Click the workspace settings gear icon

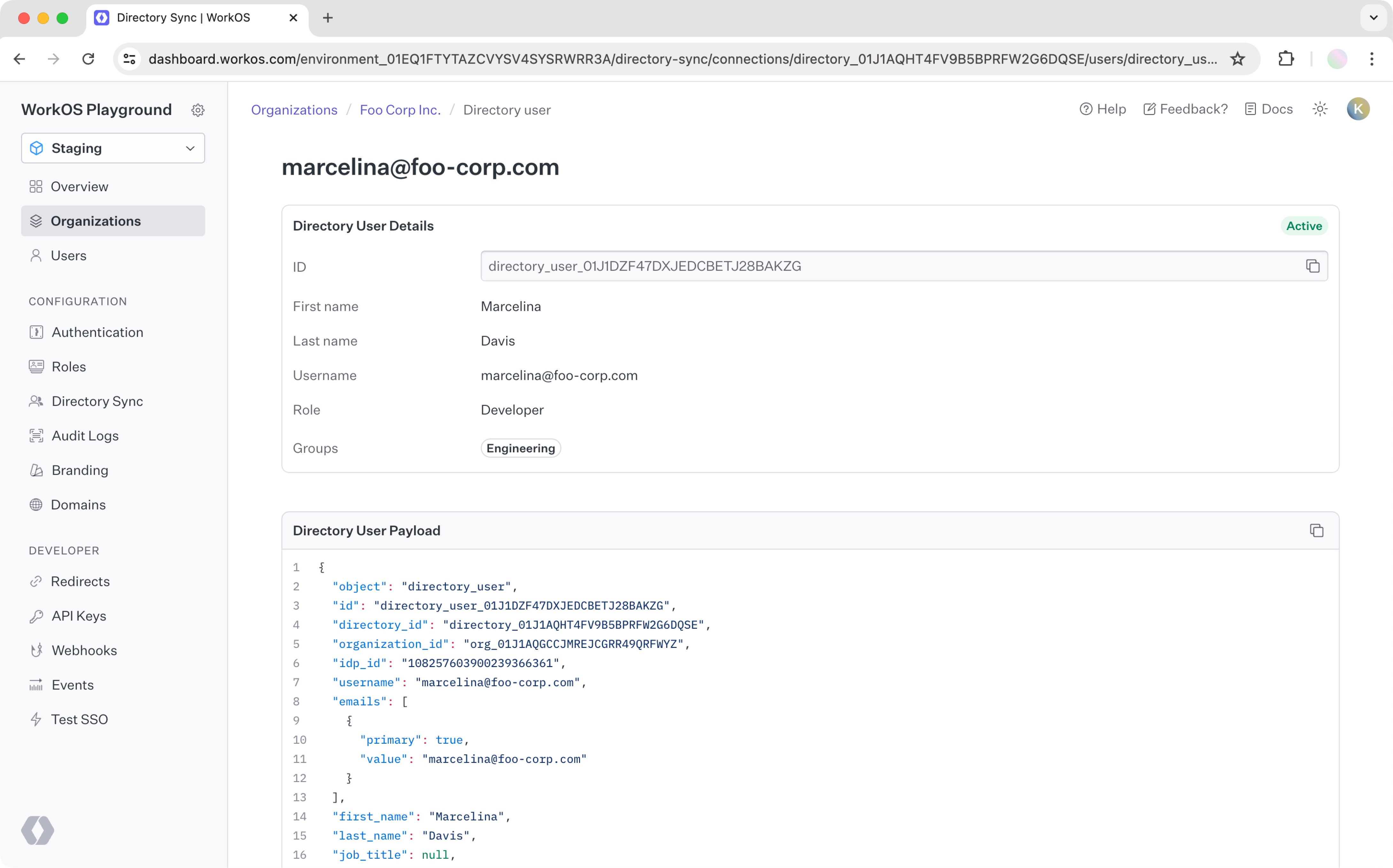tap(198, 110)
